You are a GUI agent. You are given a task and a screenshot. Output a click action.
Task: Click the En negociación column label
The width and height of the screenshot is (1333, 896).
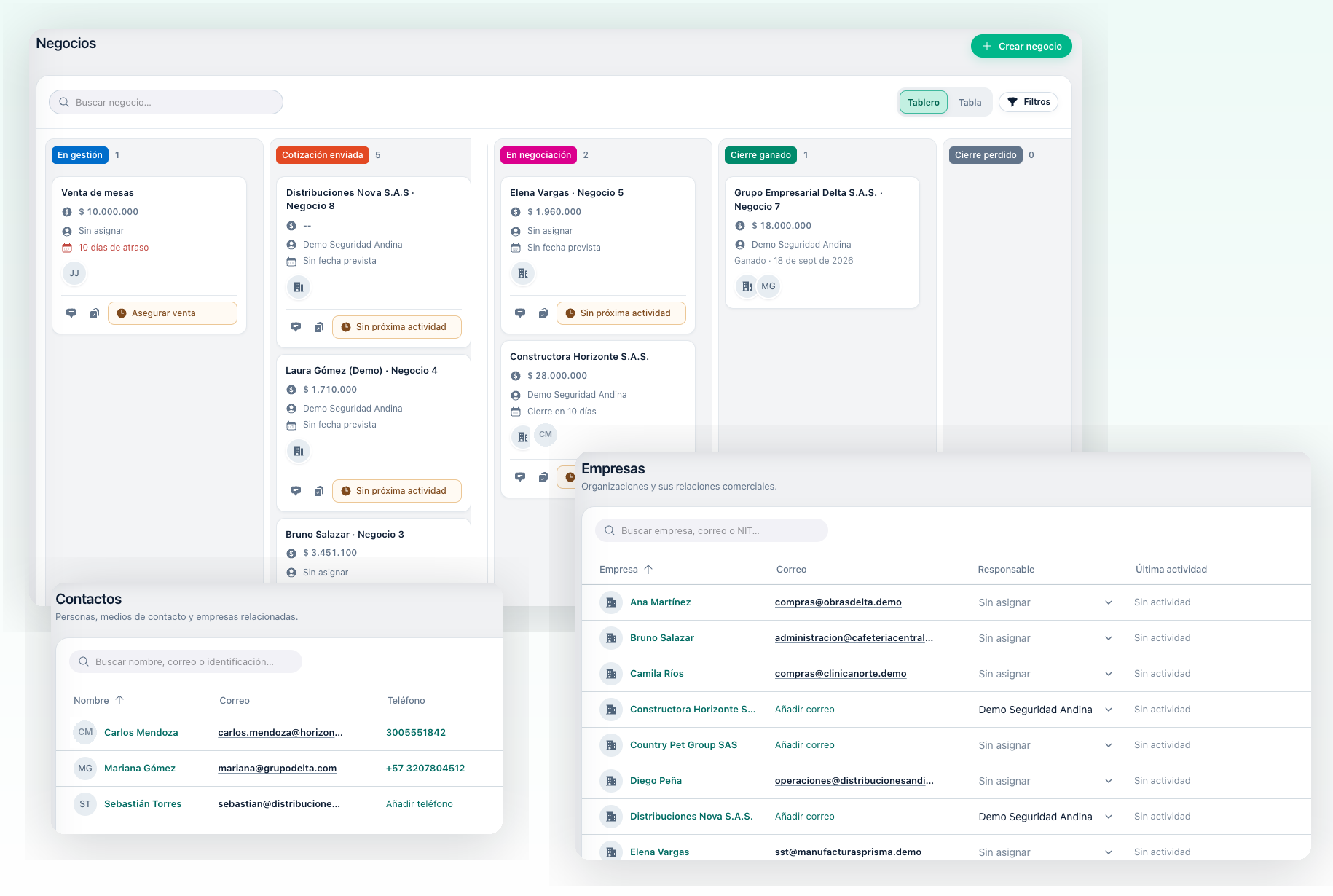(x=538, y=155)
